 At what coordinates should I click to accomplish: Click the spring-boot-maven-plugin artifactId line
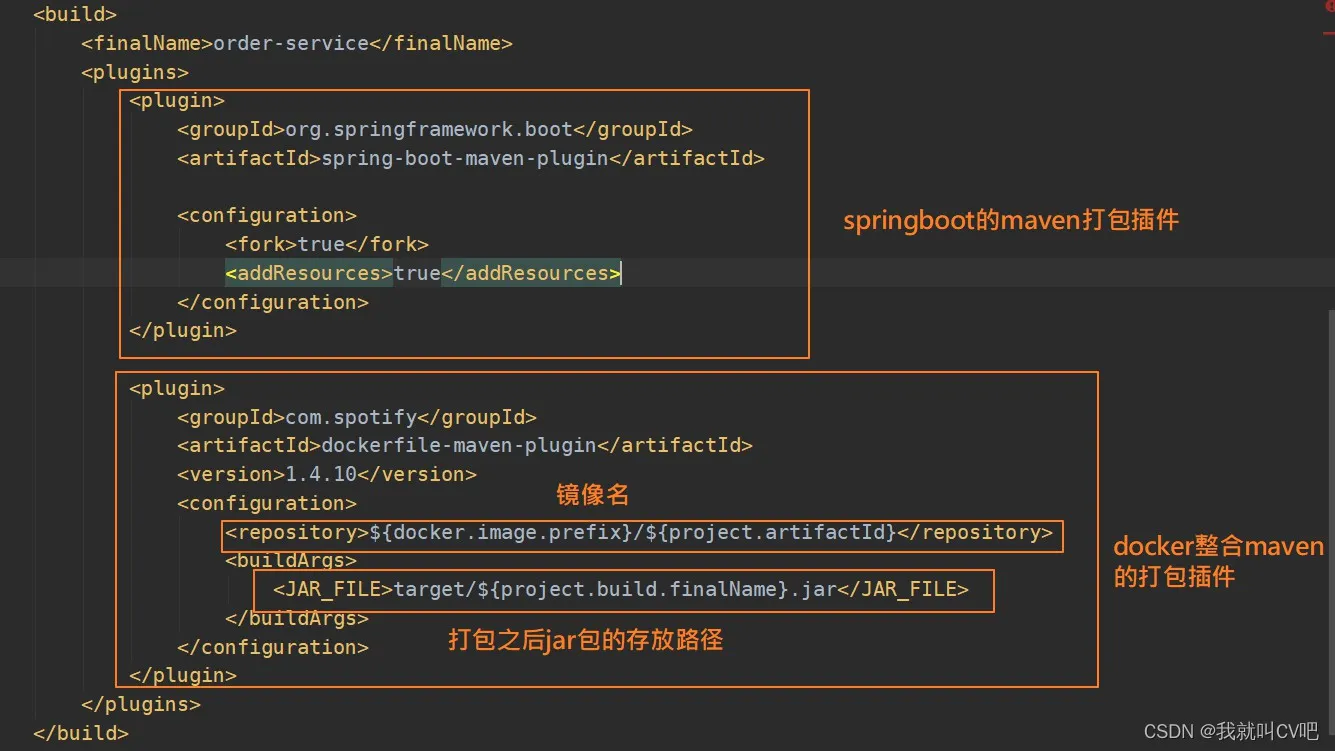[x=471, y=158]
